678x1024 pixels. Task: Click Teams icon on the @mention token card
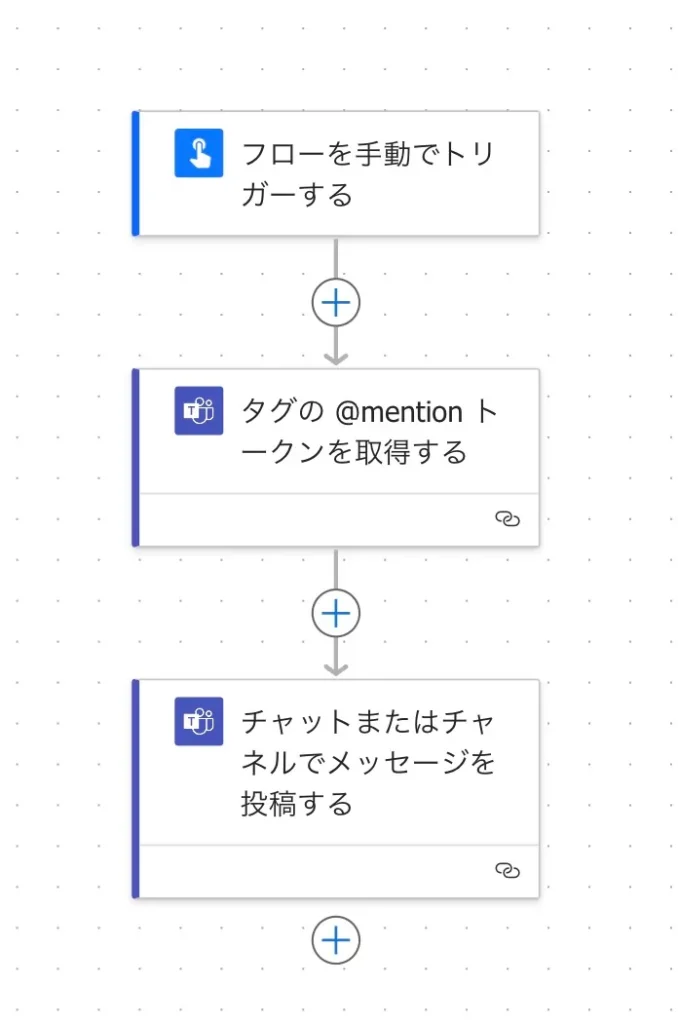click(199, 411)
